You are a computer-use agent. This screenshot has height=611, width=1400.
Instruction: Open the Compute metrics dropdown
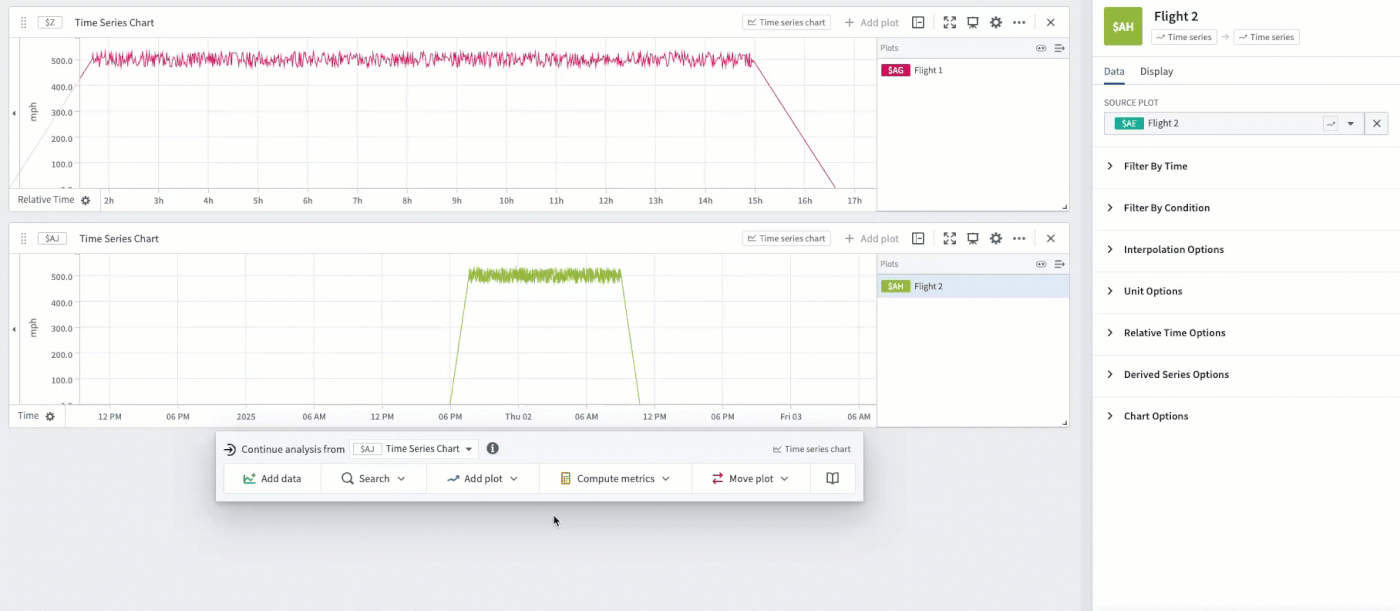coord(614,479)
